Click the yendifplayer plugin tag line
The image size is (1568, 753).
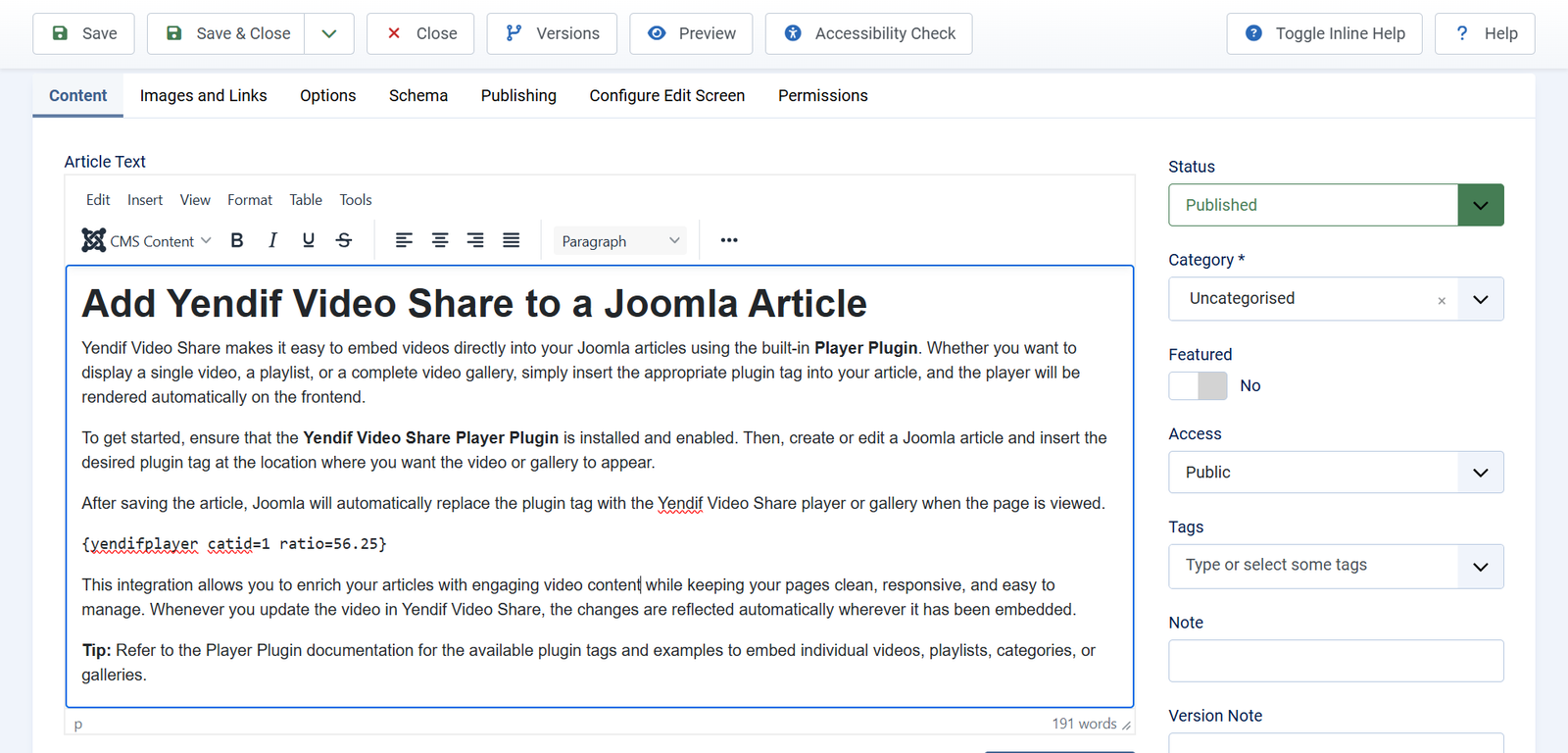pos(234,544)
